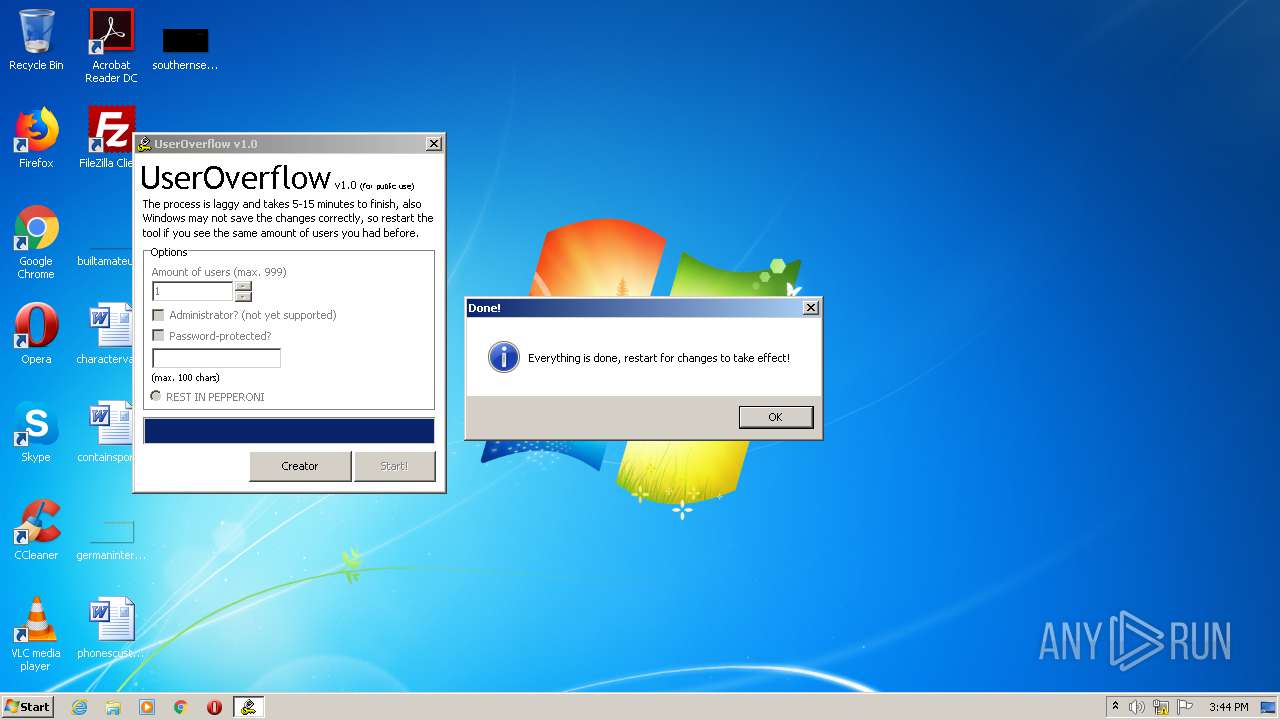Select the phonescust... Word document icon
The height and width of the screenshot is (720, 1280).
click(110, 628)
